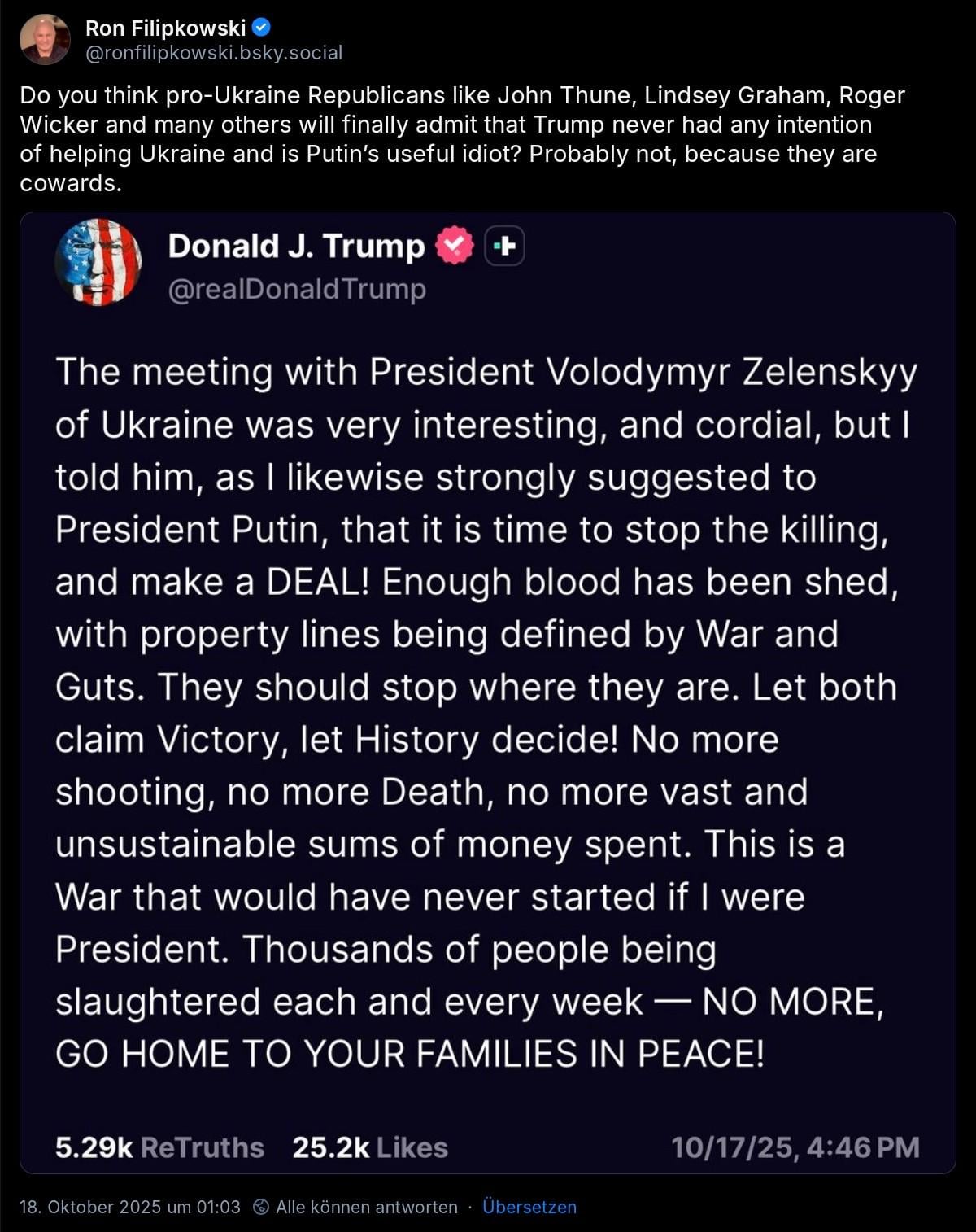Click the 'Alle können antworten' reply setting text

click(366, 1207)
